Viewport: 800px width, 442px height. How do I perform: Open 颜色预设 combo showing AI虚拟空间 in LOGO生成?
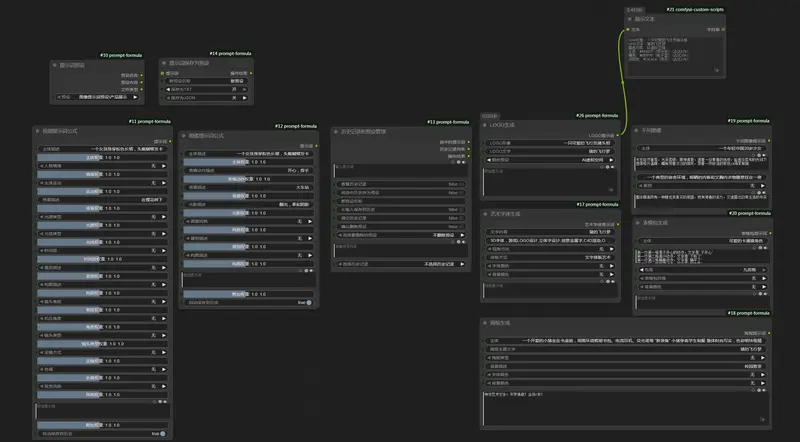[x=550, y=160]
